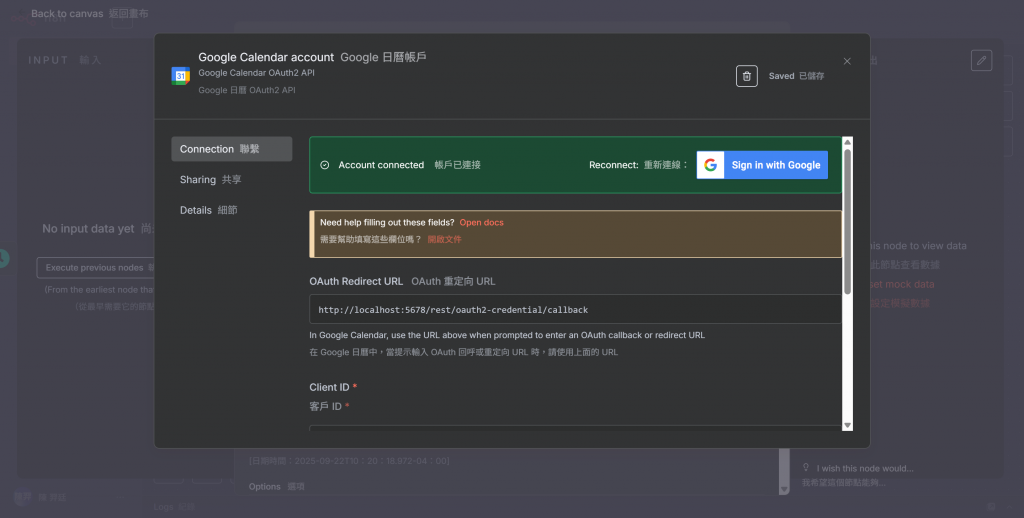The width and height of the screenshot is (1024, 518).
Task: Click the lightbulb icon beside I wish this node would
Action: [806, 468]
